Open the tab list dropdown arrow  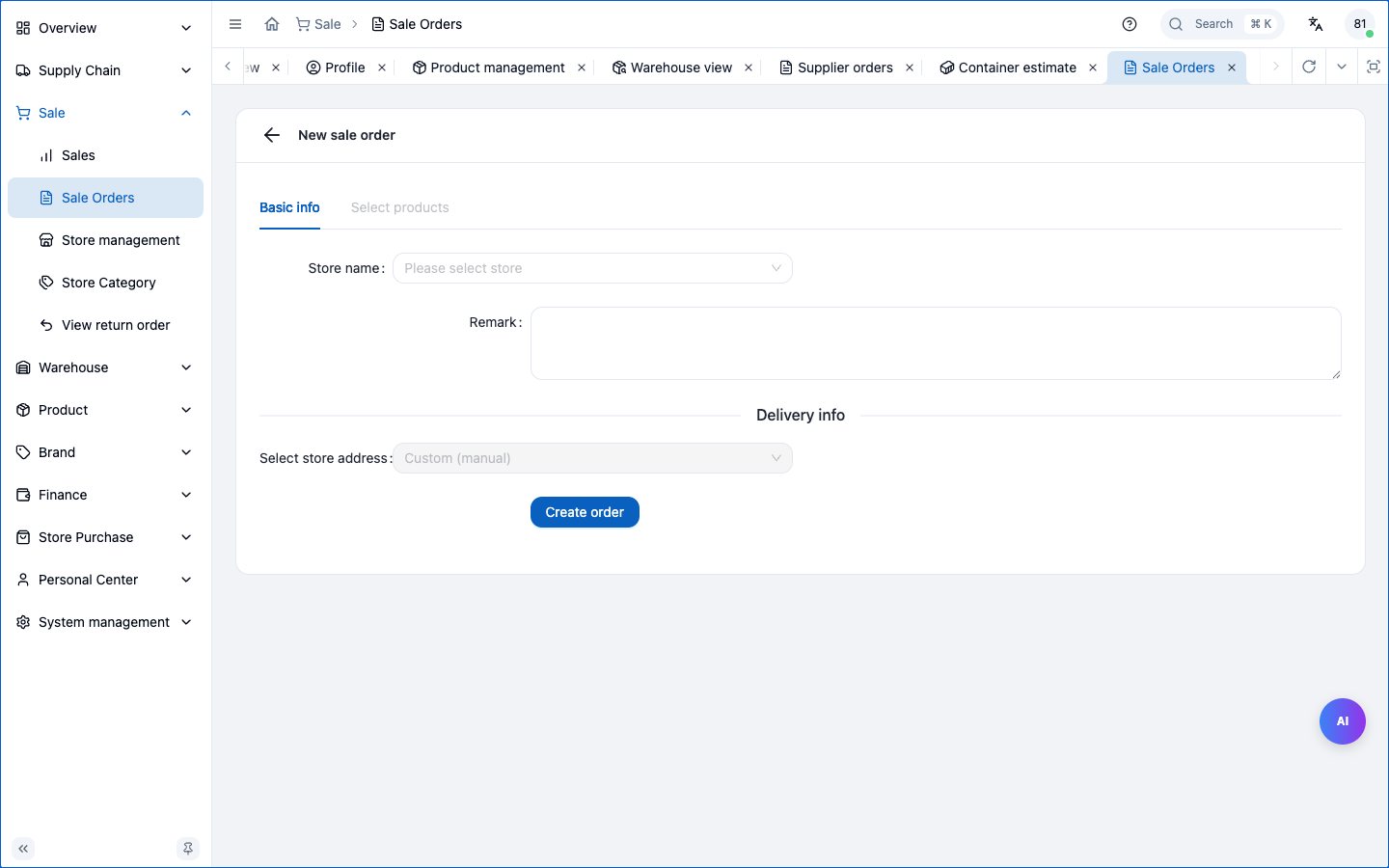(x=1342, y=67)
